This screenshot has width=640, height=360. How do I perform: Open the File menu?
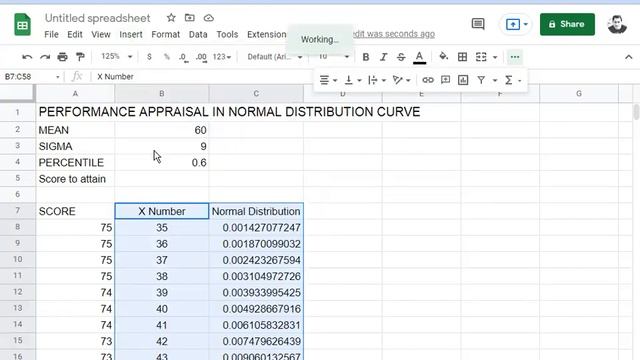[x=51, y=34]
